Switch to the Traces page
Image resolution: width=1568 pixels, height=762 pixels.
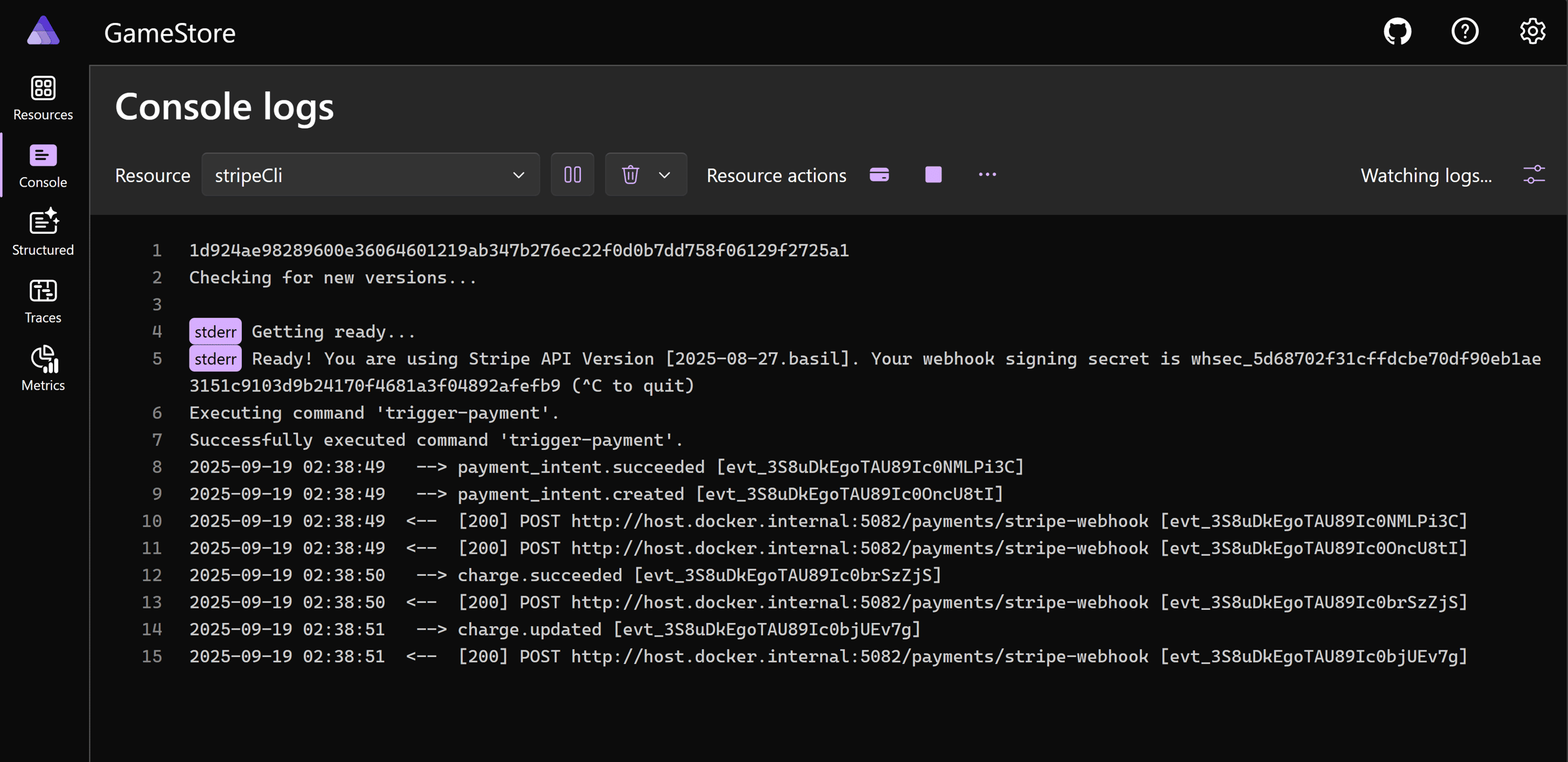pyautogui.click(x=43, y=302)
